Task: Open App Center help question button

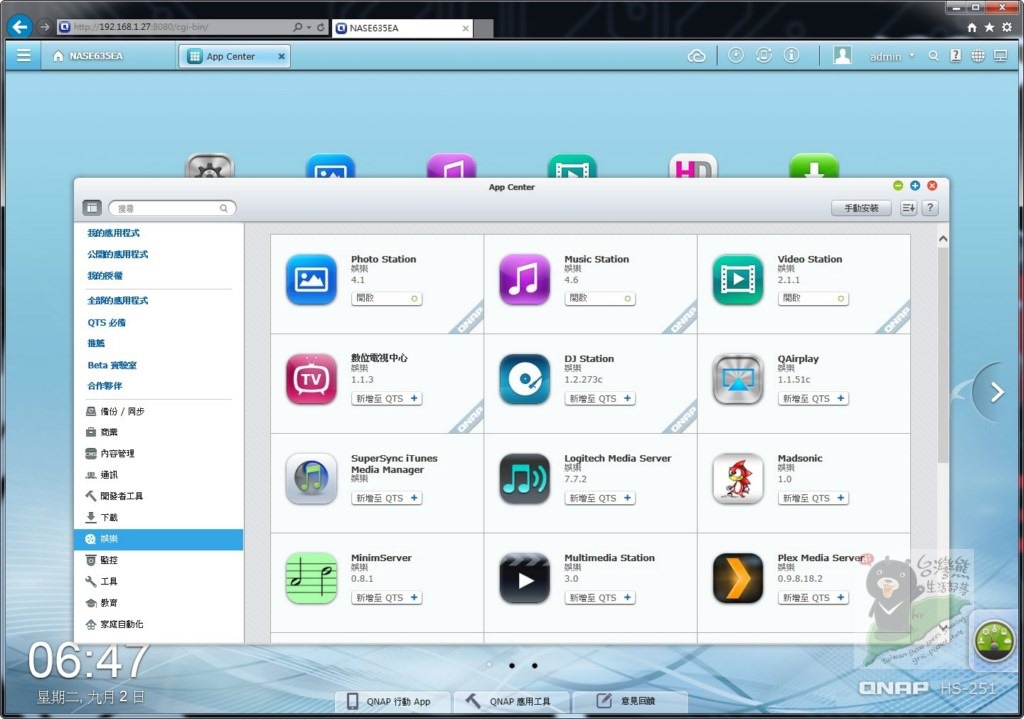Action: (930, 208)
